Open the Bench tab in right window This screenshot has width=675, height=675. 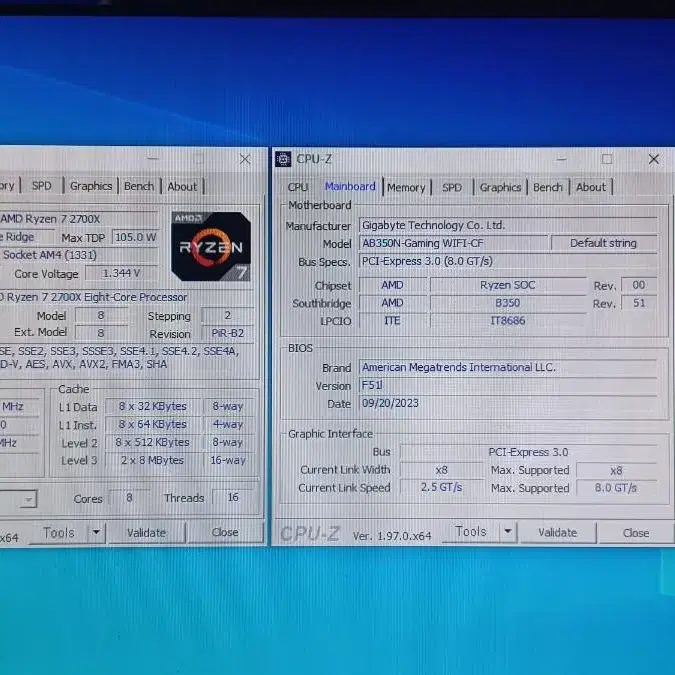(x=548, y=188)
